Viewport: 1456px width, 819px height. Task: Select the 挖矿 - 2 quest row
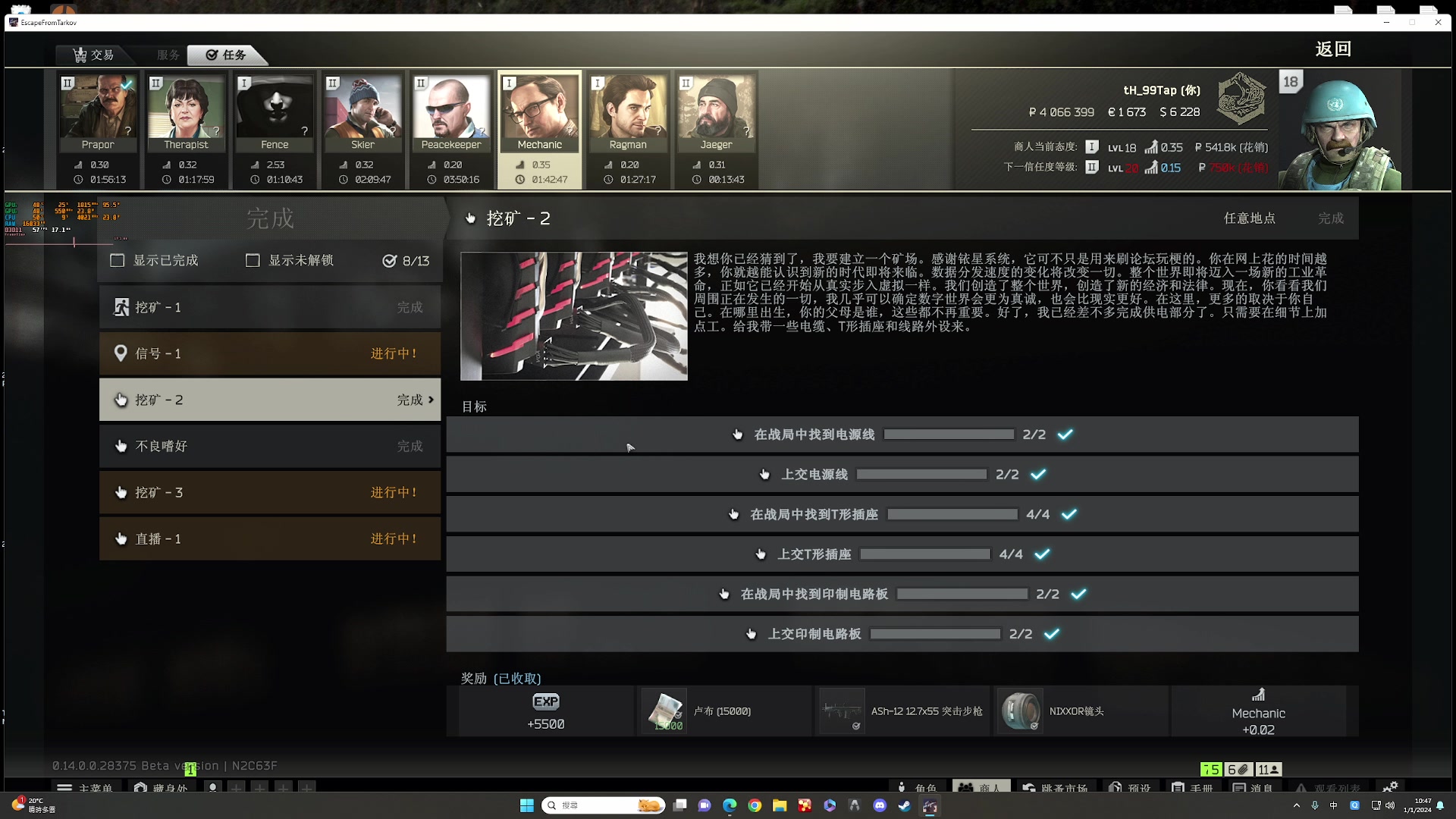[x=270, y=400]
